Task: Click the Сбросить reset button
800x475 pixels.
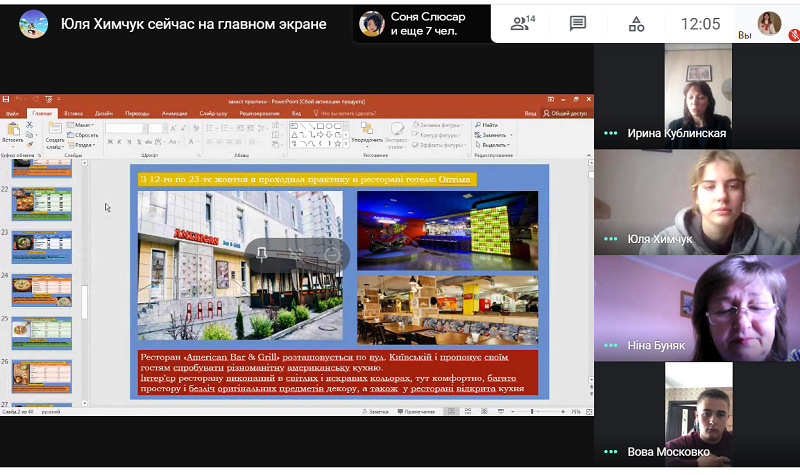Action: [x=83, y=135]
